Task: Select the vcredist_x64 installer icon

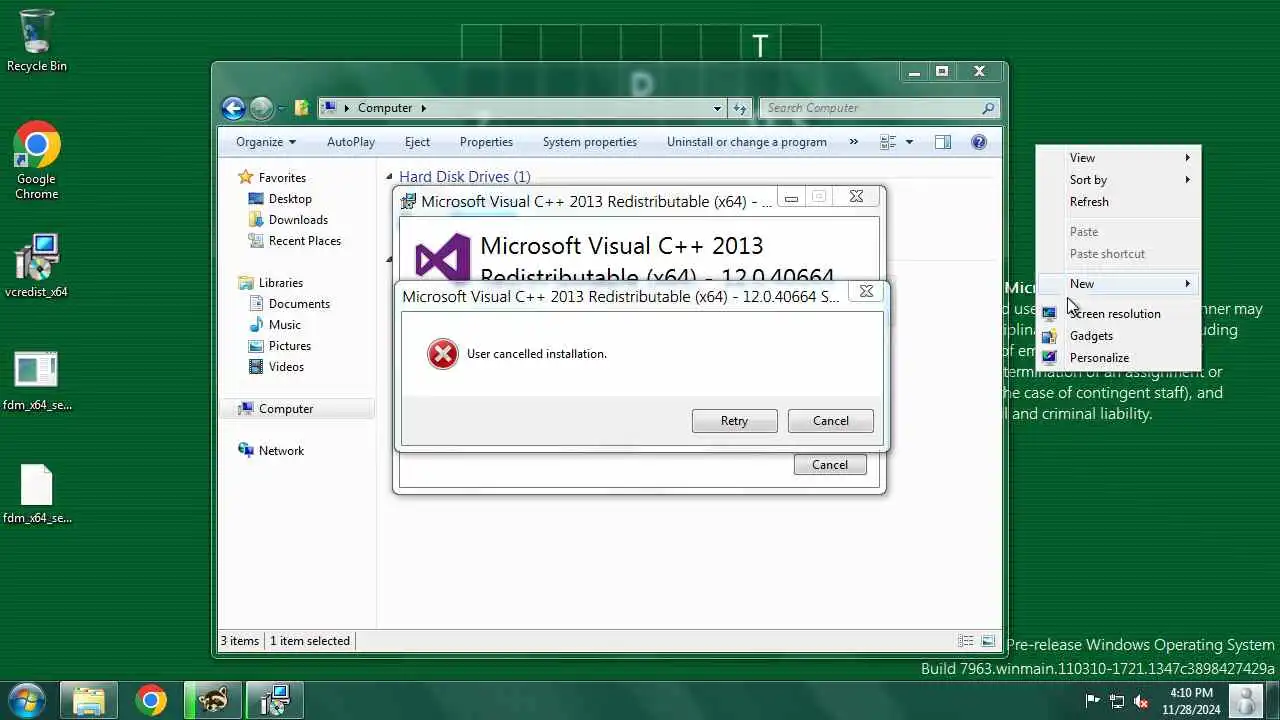Action: (x=36, y=266)
